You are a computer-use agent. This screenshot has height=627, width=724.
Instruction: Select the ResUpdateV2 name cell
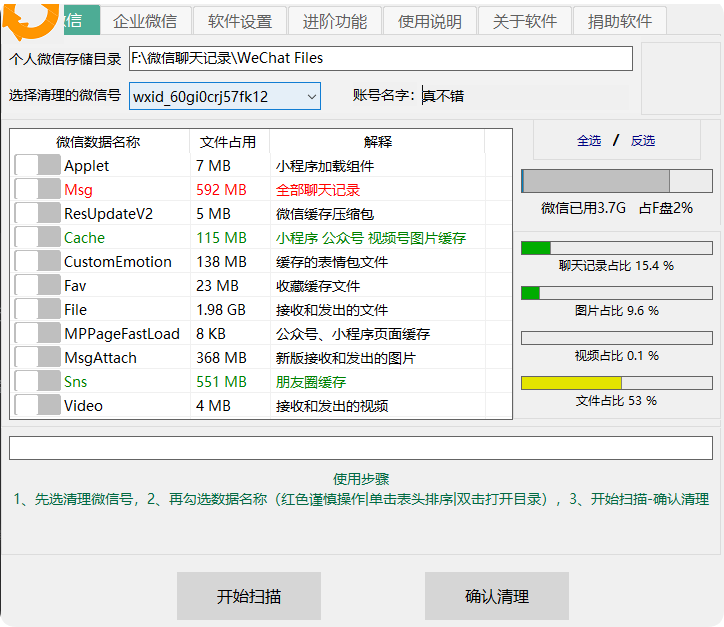(109, 213)
